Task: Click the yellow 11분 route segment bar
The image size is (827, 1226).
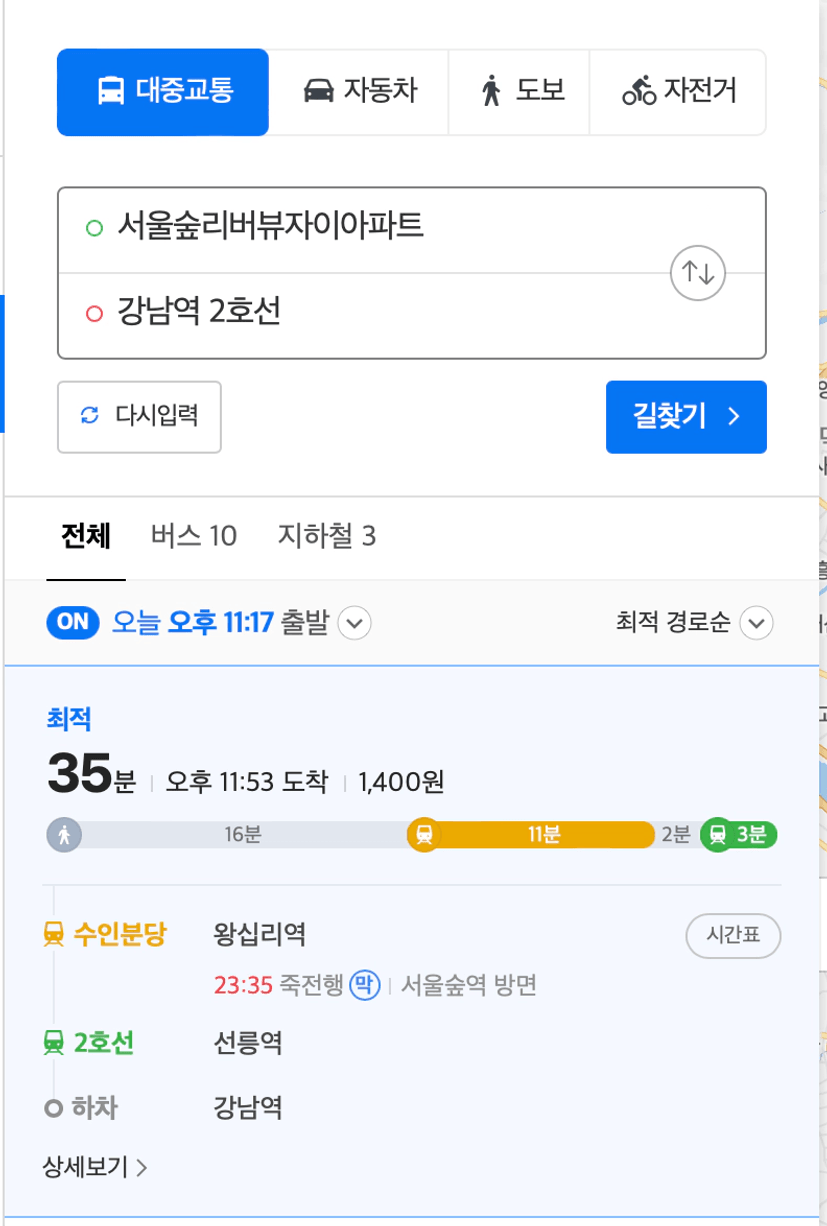Action: click(x=544, y=835)
